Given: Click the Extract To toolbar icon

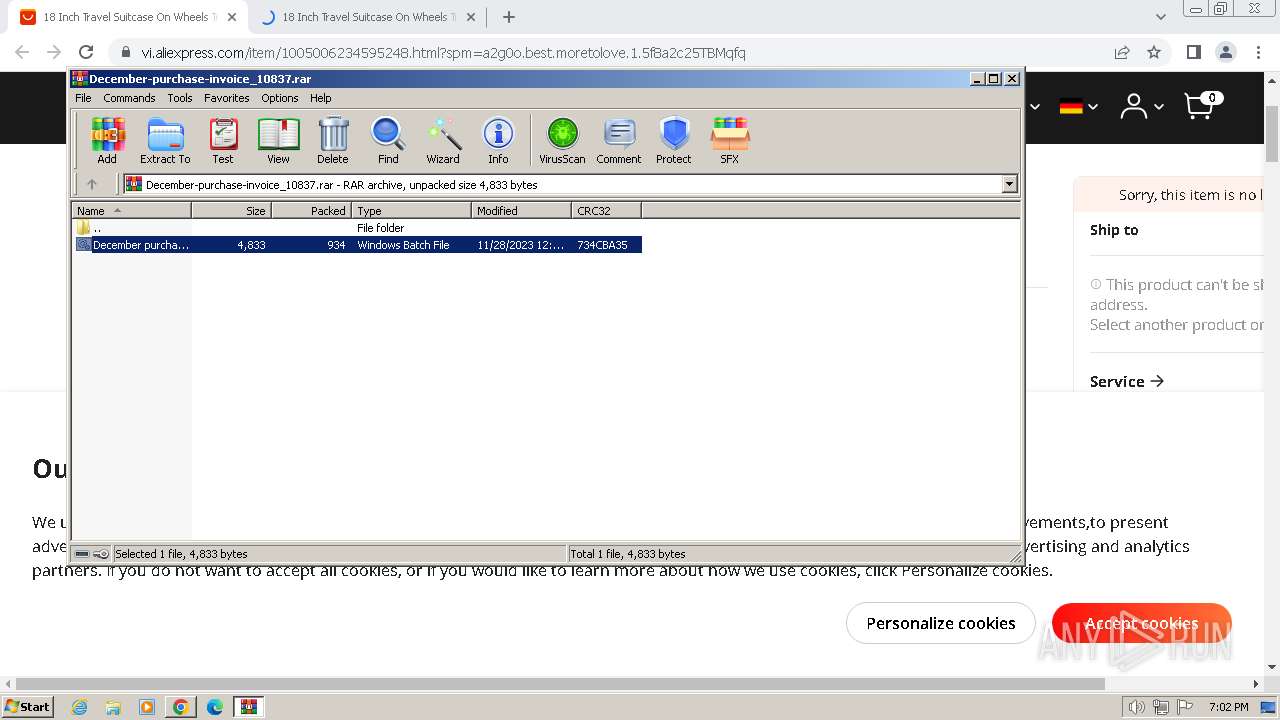Looking at the screenshot, I should coord(165,140).
